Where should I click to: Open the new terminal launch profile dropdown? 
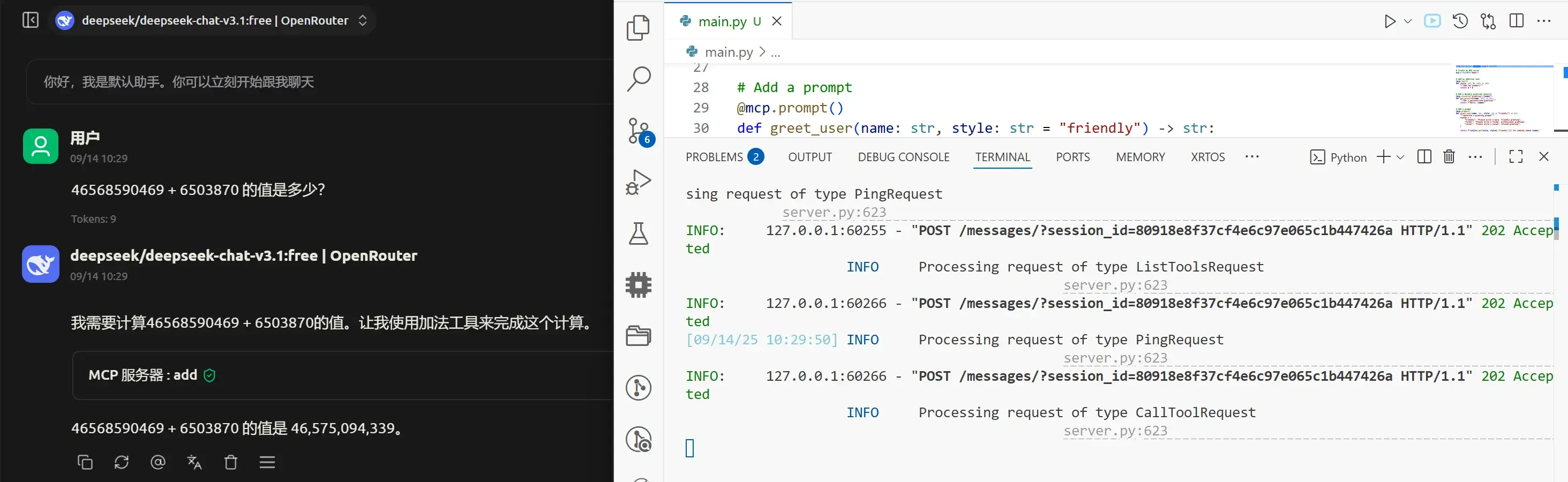pyautogui.click(x=1400, y=157)
